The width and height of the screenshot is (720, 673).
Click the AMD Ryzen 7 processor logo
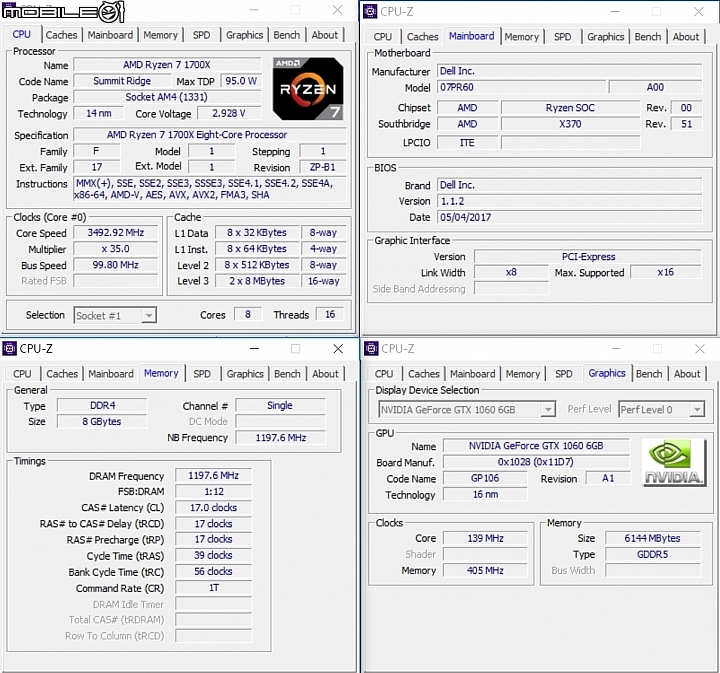coord(308,89)
